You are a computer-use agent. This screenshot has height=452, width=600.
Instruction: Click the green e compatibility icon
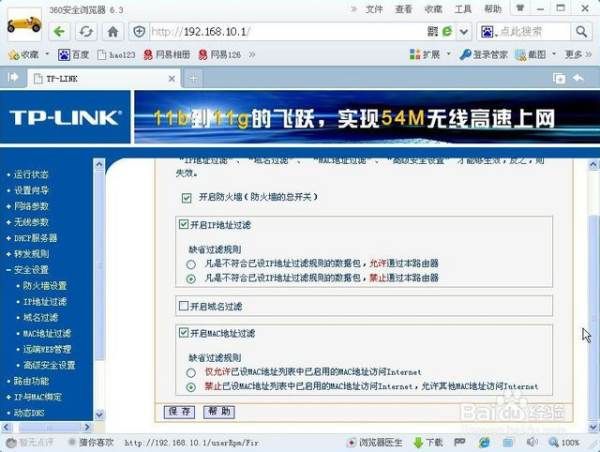click(x=447, y=31)
